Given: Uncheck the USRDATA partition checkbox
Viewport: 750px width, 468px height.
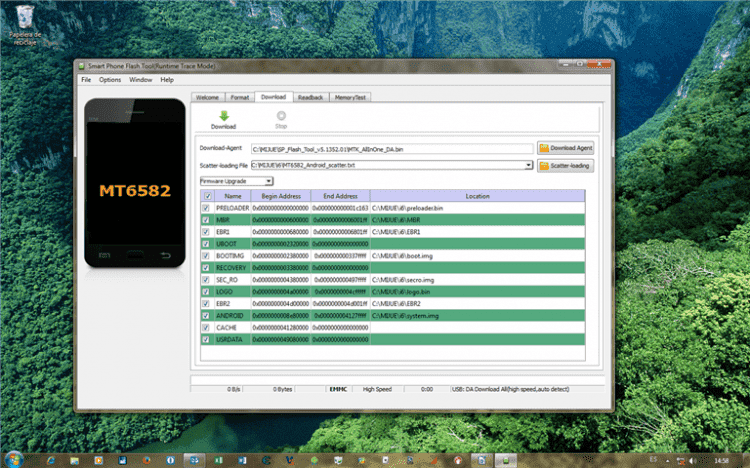Looking at the screenshot, I should (206, 340).
